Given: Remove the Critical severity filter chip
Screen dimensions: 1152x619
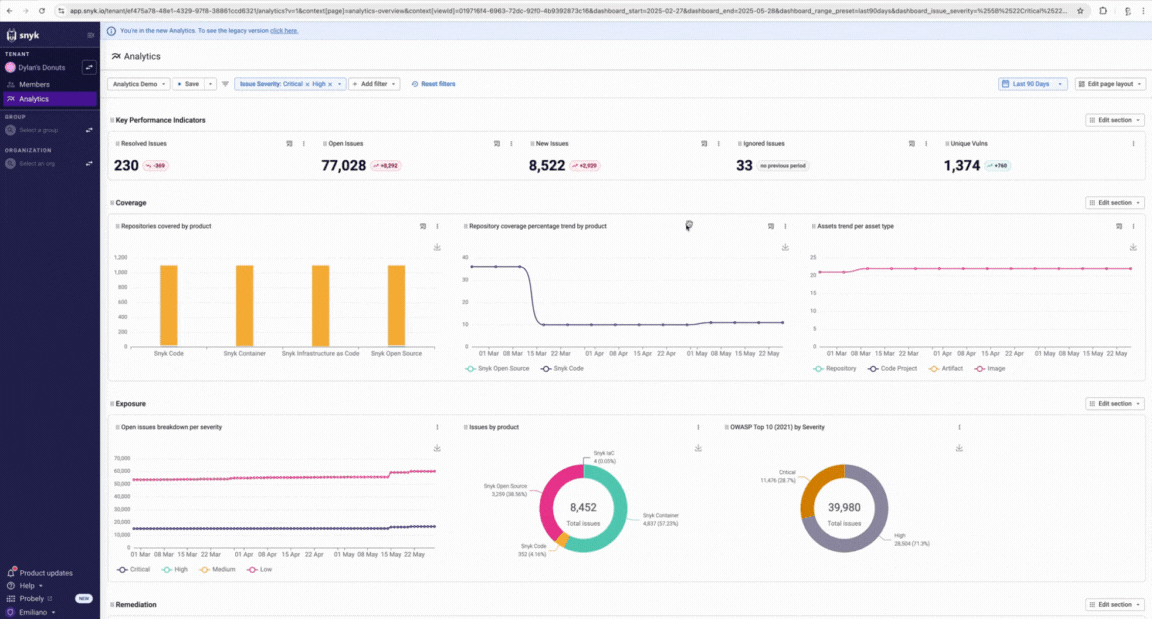Looking at the screenshot, I should [307, 84].
